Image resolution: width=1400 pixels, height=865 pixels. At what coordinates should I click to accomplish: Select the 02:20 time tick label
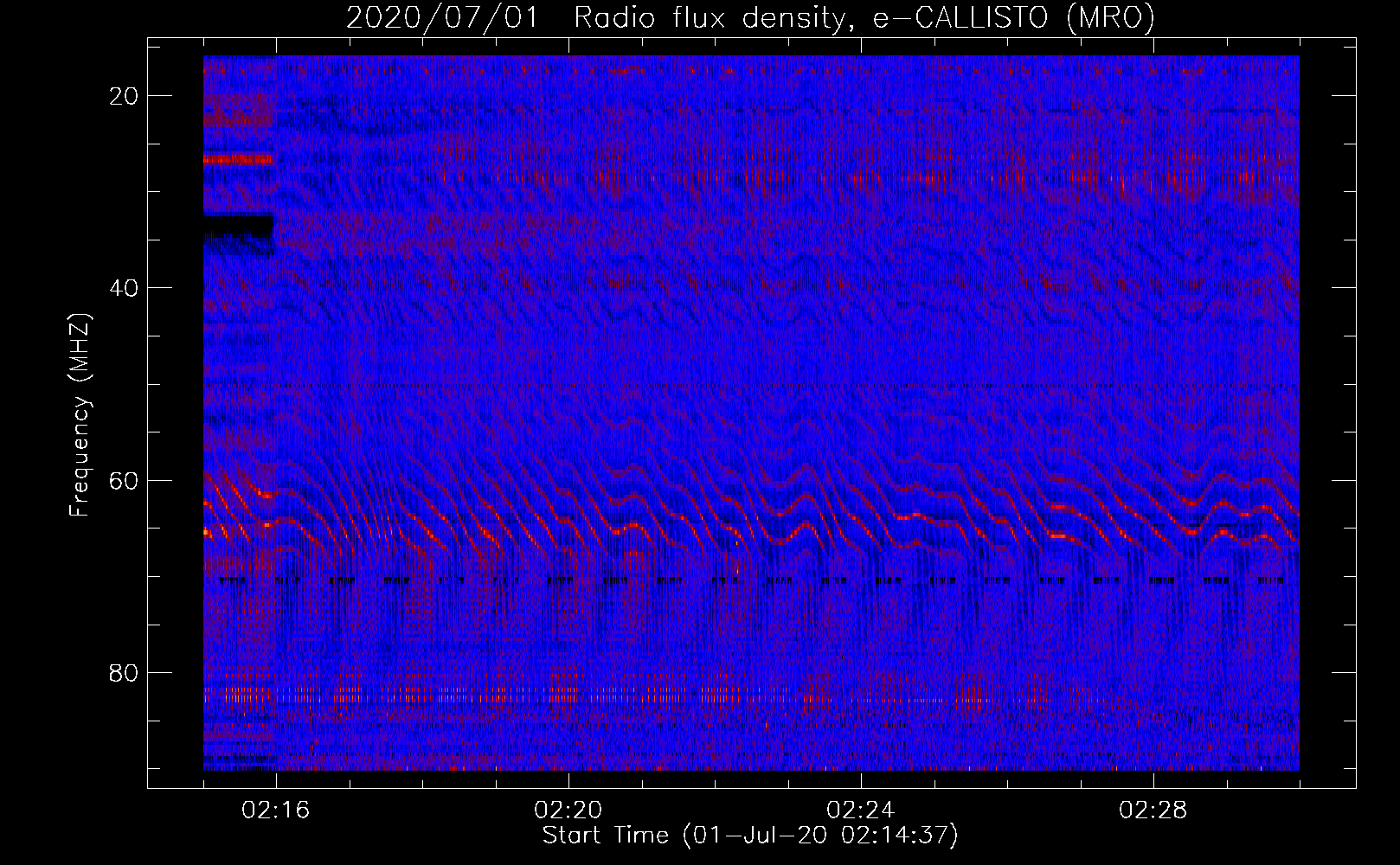[568, 811]
